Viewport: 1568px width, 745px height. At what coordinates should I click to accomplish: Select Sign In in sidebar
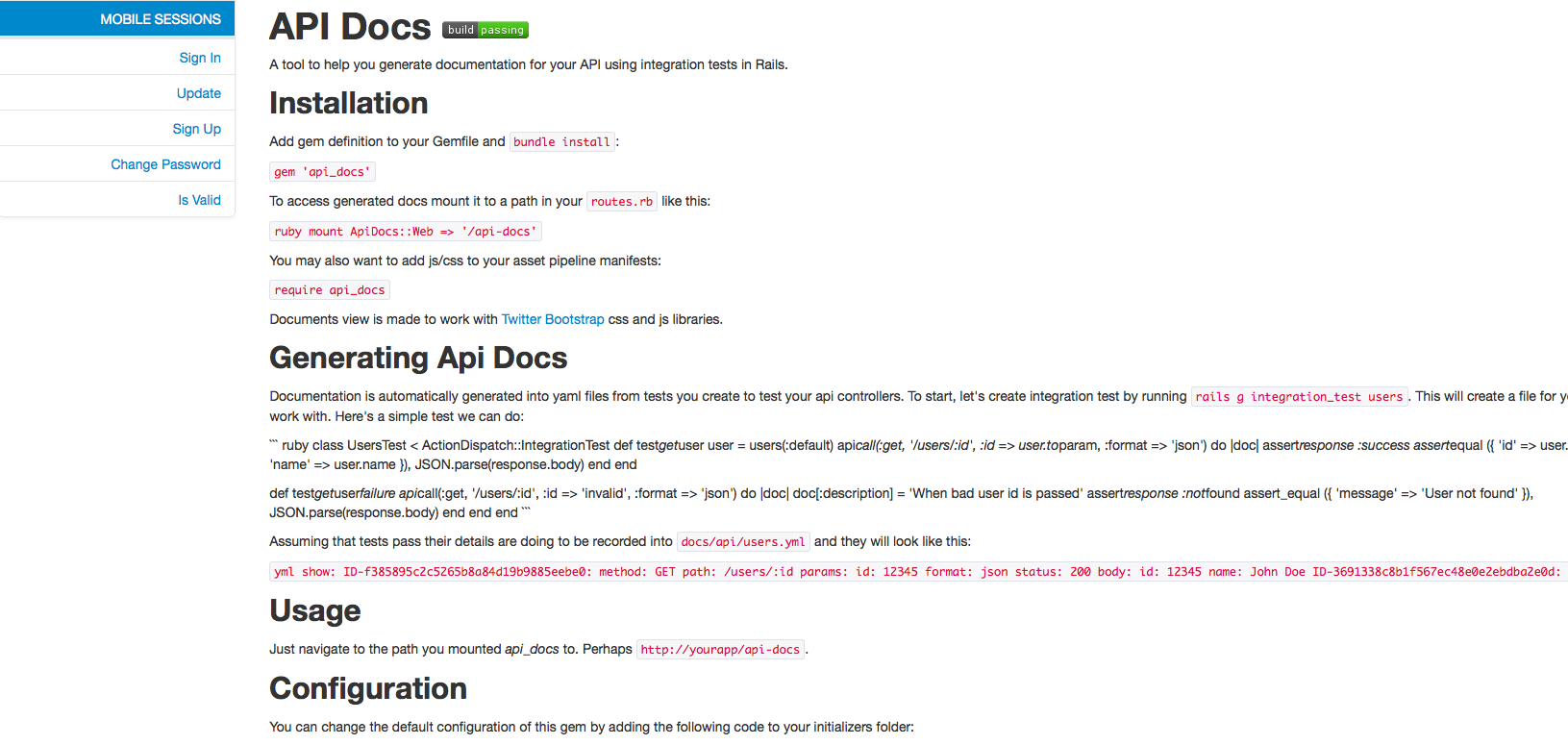200,58
